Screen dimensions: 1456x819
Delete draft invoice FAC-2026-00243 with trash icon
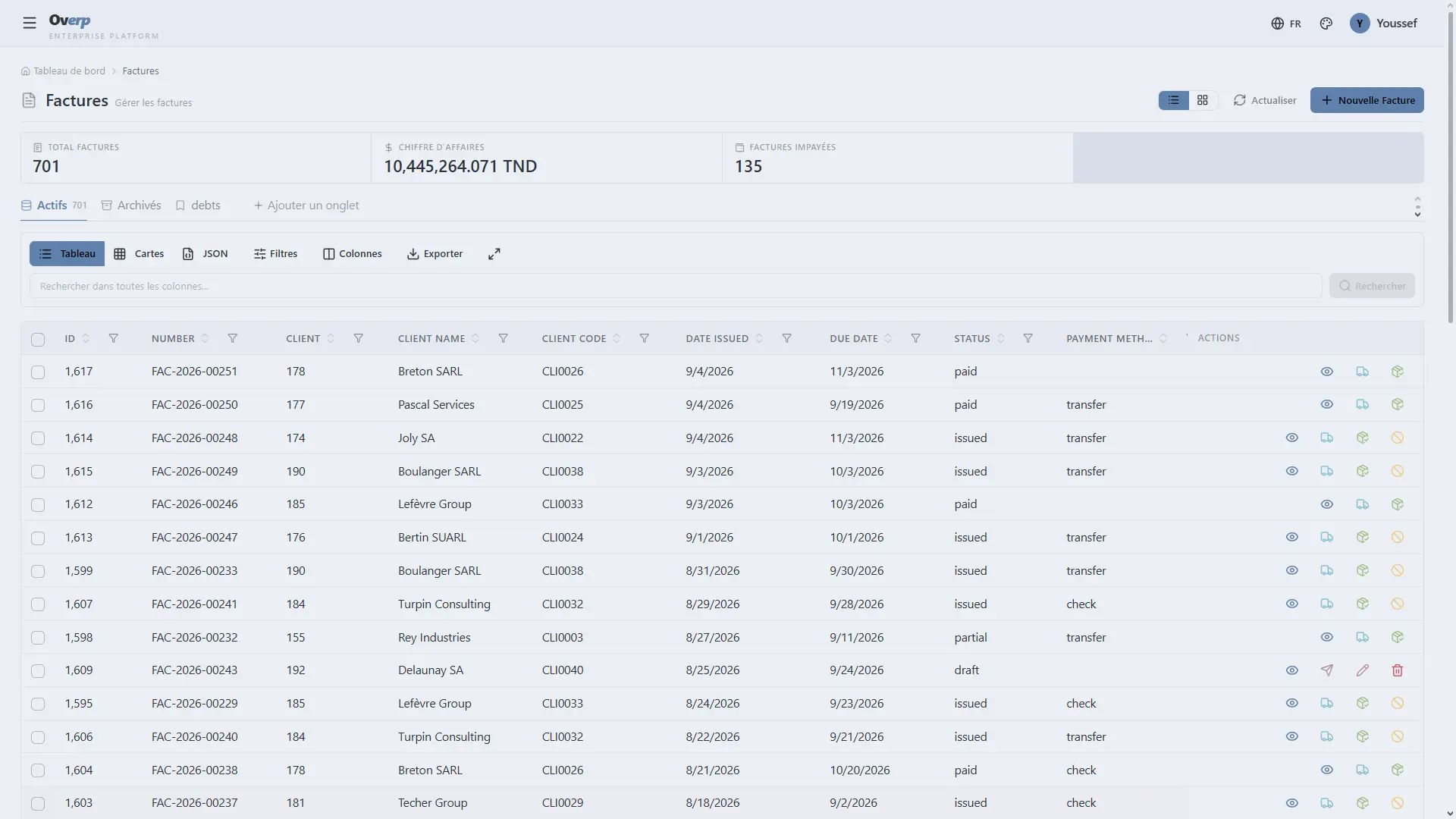[1398, 670]
